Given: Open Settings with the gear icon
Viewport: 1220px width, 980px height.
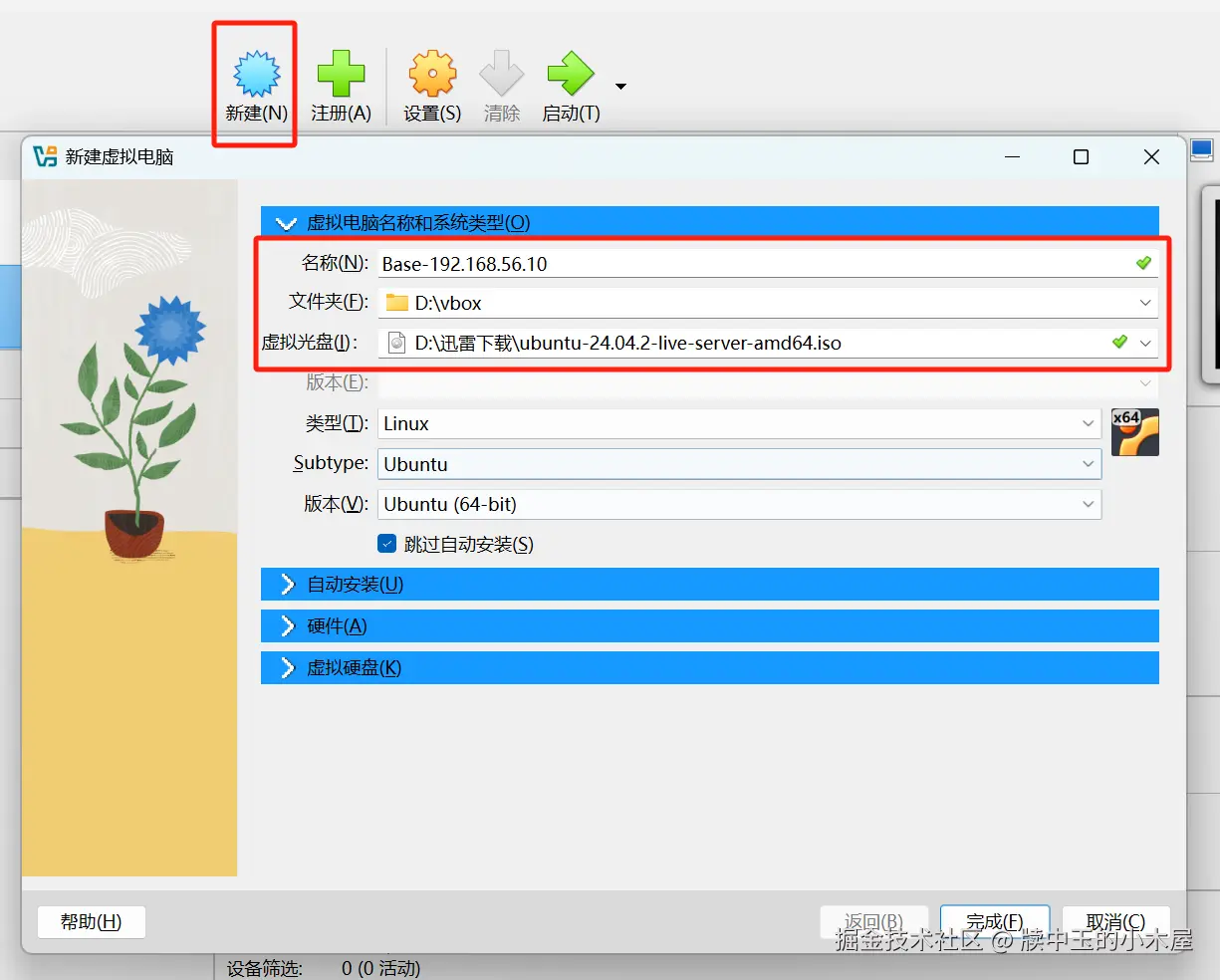Looking at the screenshot, I should (x=431, y=72).
